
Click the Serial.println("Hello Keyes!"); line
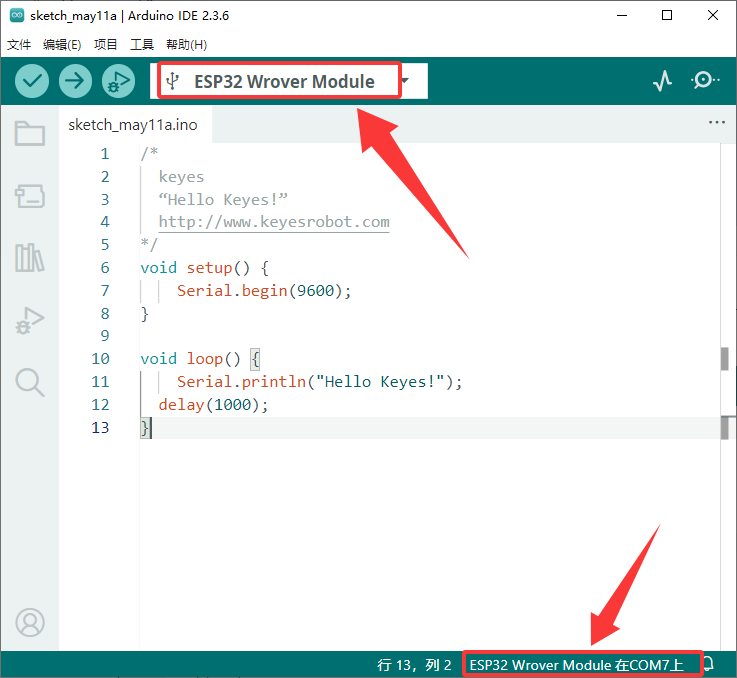tap(320, 381)
